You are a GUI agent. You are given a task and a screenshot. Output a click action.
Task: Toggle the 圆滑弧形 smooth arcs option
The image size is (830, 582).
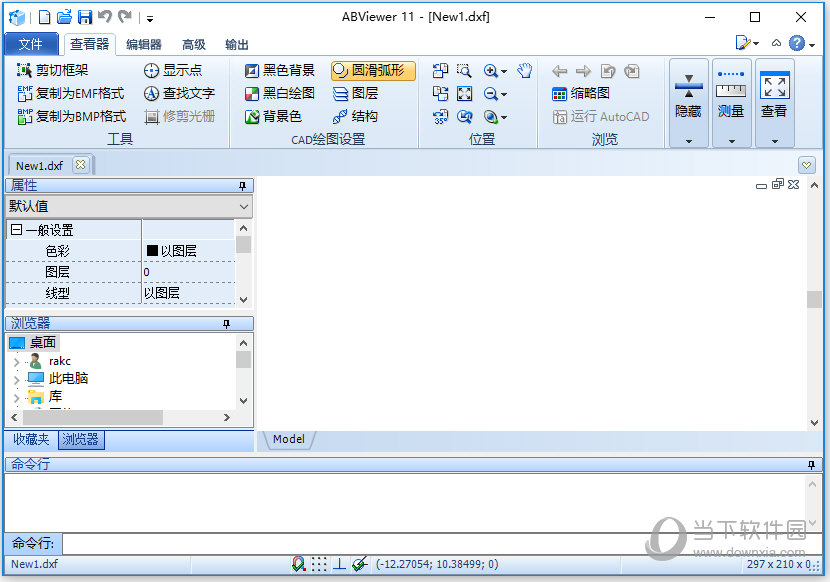click(373, 70)
